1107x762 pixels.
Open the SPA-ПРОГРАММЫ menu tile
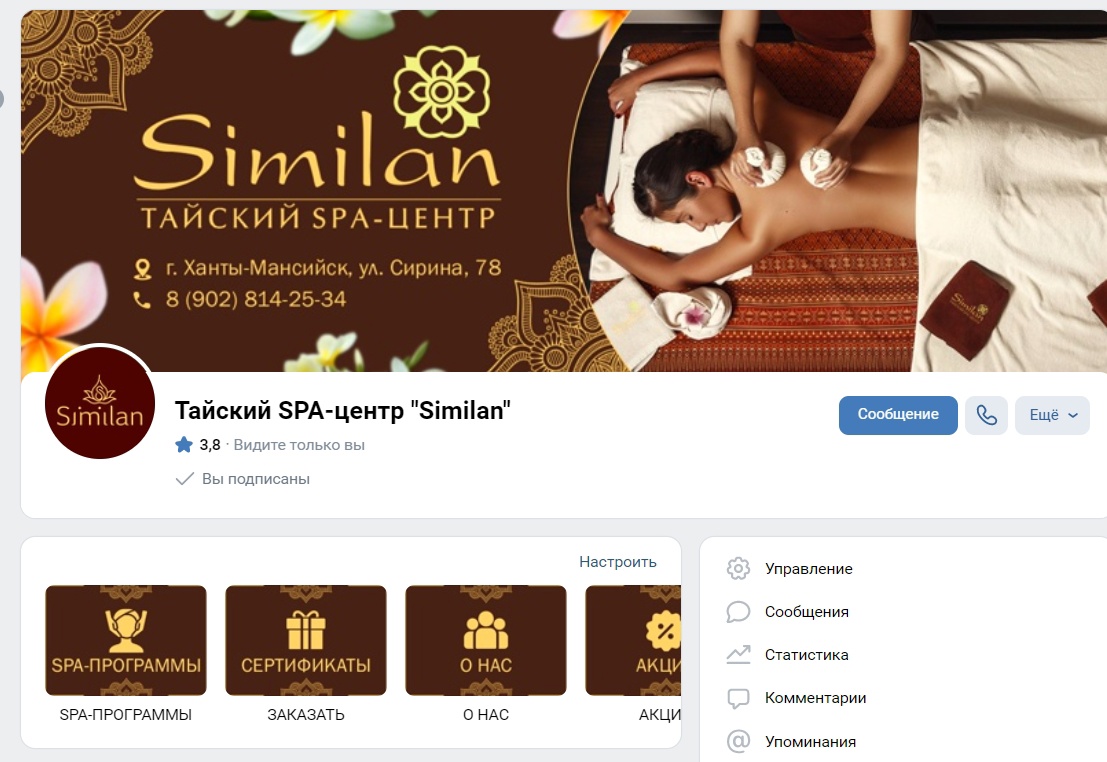tap(126, 640)
